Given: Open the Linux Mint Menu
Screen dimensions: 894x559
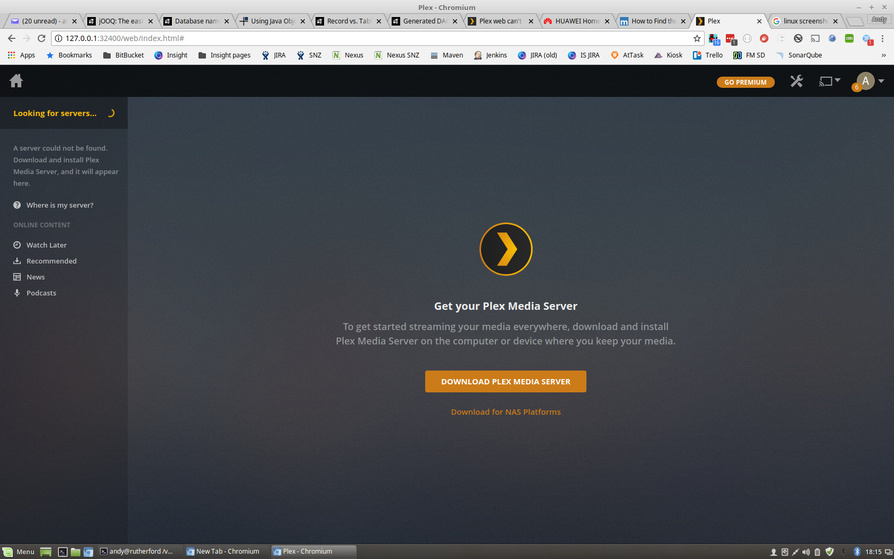Looking at the screenshot, I should point(18,552).
